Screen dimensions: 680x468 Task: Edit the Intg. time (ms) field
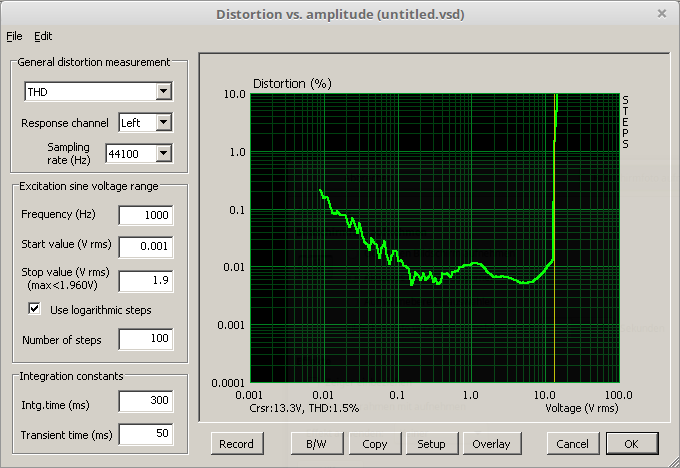pos(145,401)
